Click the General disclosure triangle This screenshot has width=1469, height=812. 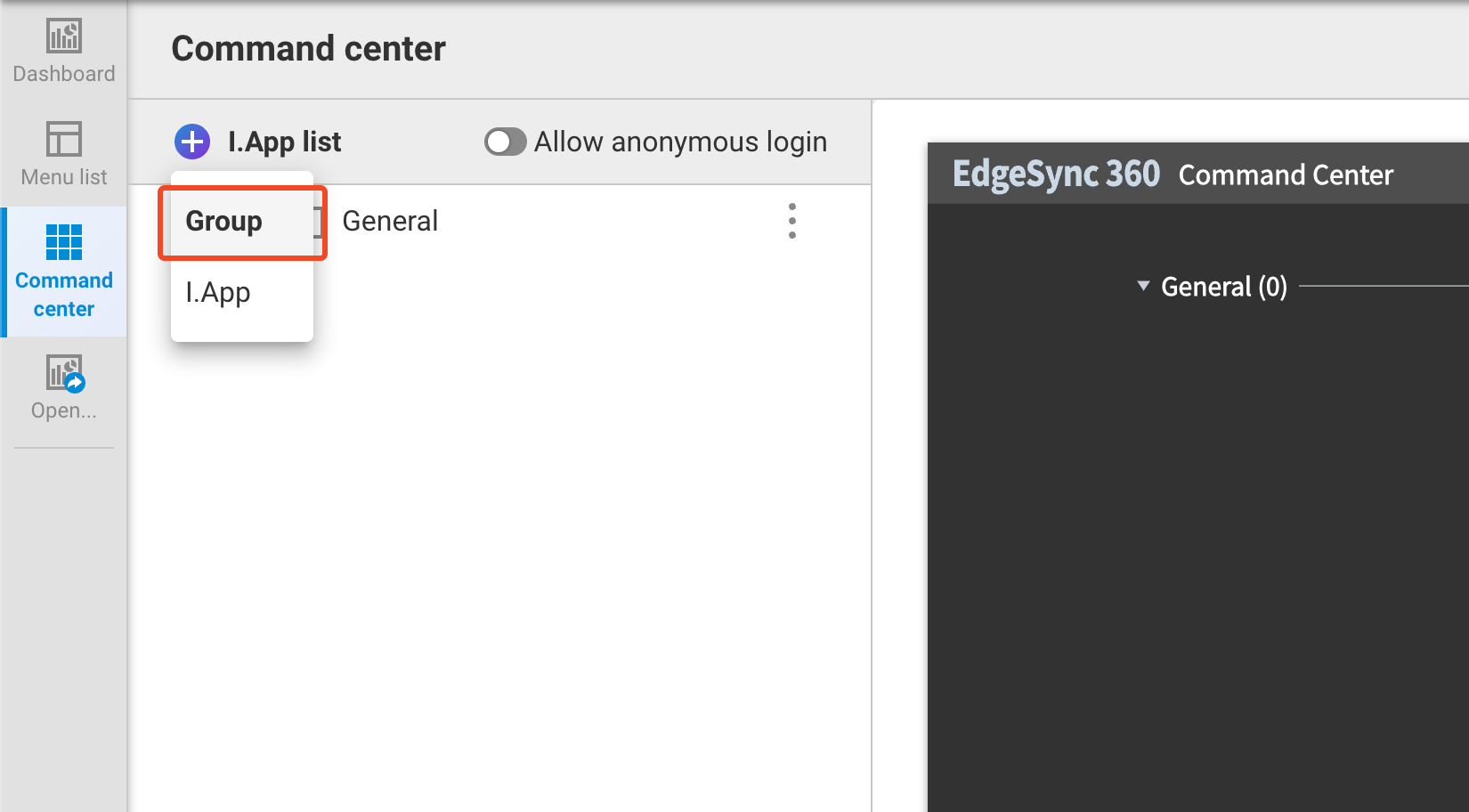[x=1144, y=286]
